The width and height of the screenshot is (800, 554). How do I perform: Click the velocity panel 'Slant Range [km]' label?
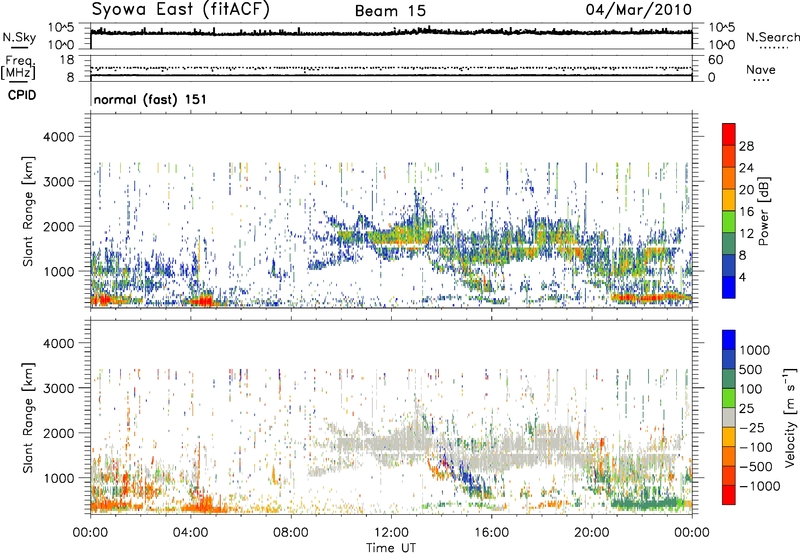tap(28, 417)
